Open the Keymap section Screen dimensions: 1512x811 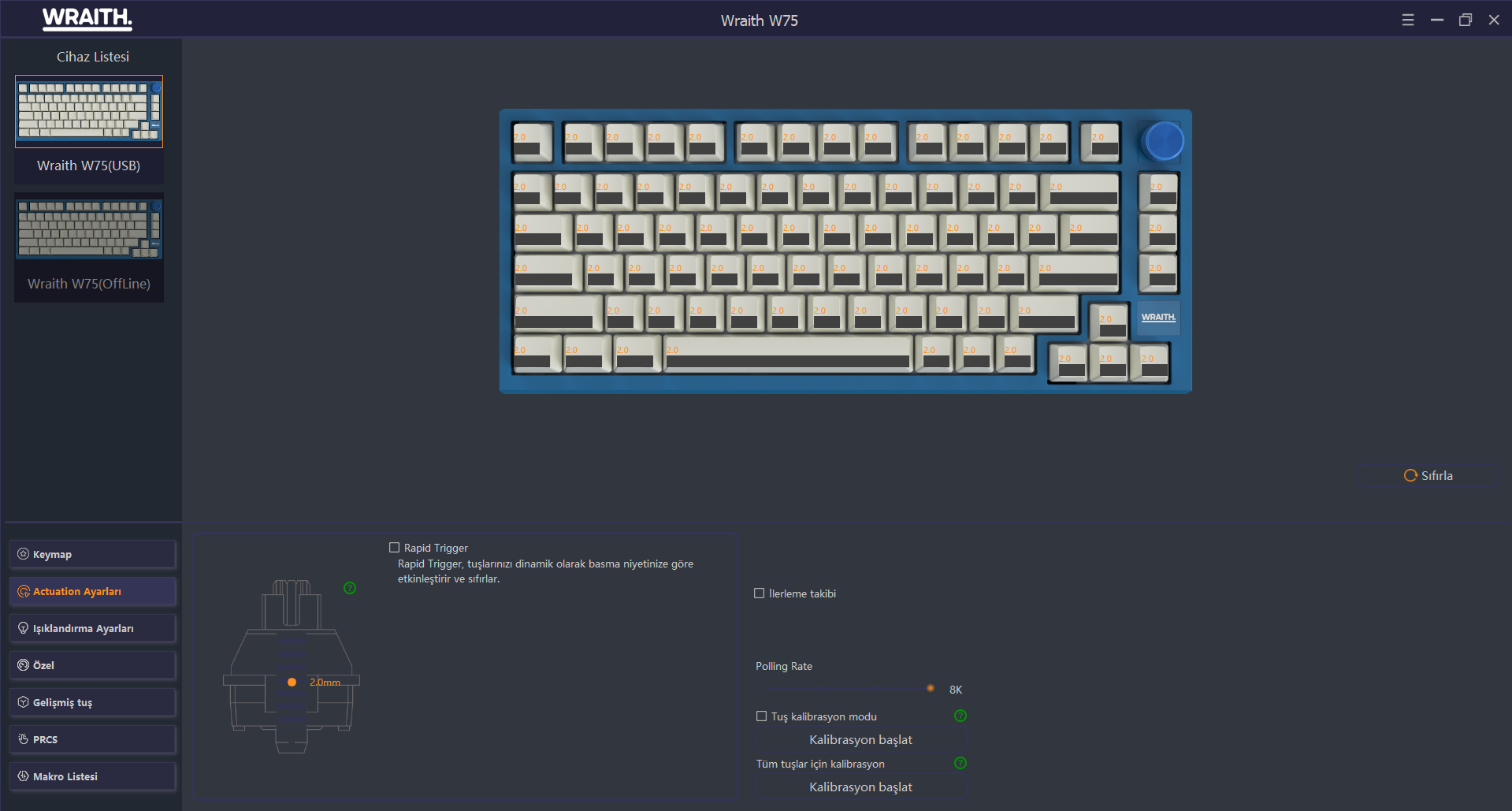92,554
